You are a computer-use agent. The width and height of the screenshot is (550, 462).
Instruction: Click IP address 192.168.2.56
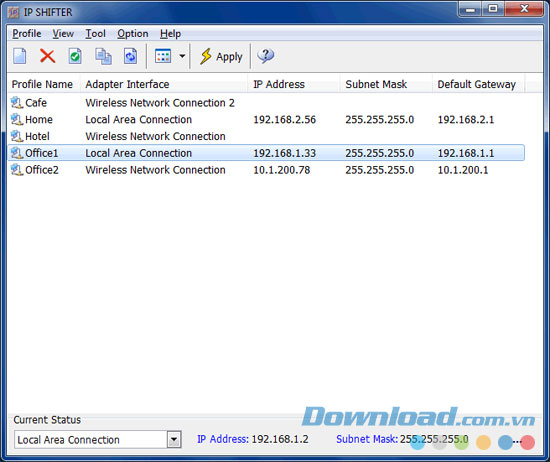click(x=284, y=120)
